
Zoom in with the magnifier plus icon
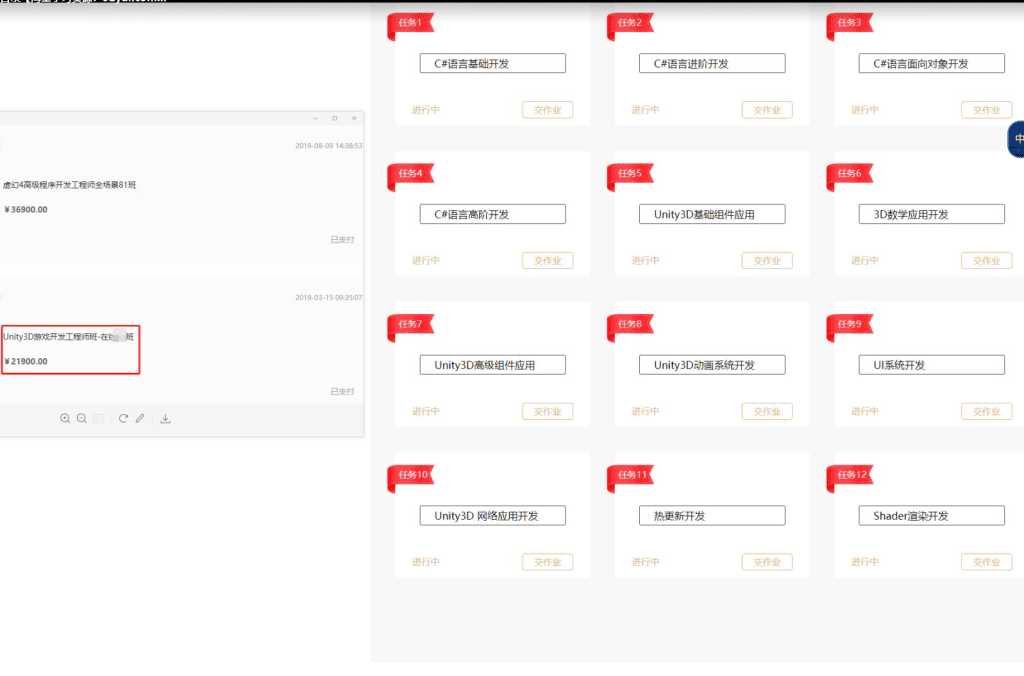pyautogui.click(x=65, y=419)
